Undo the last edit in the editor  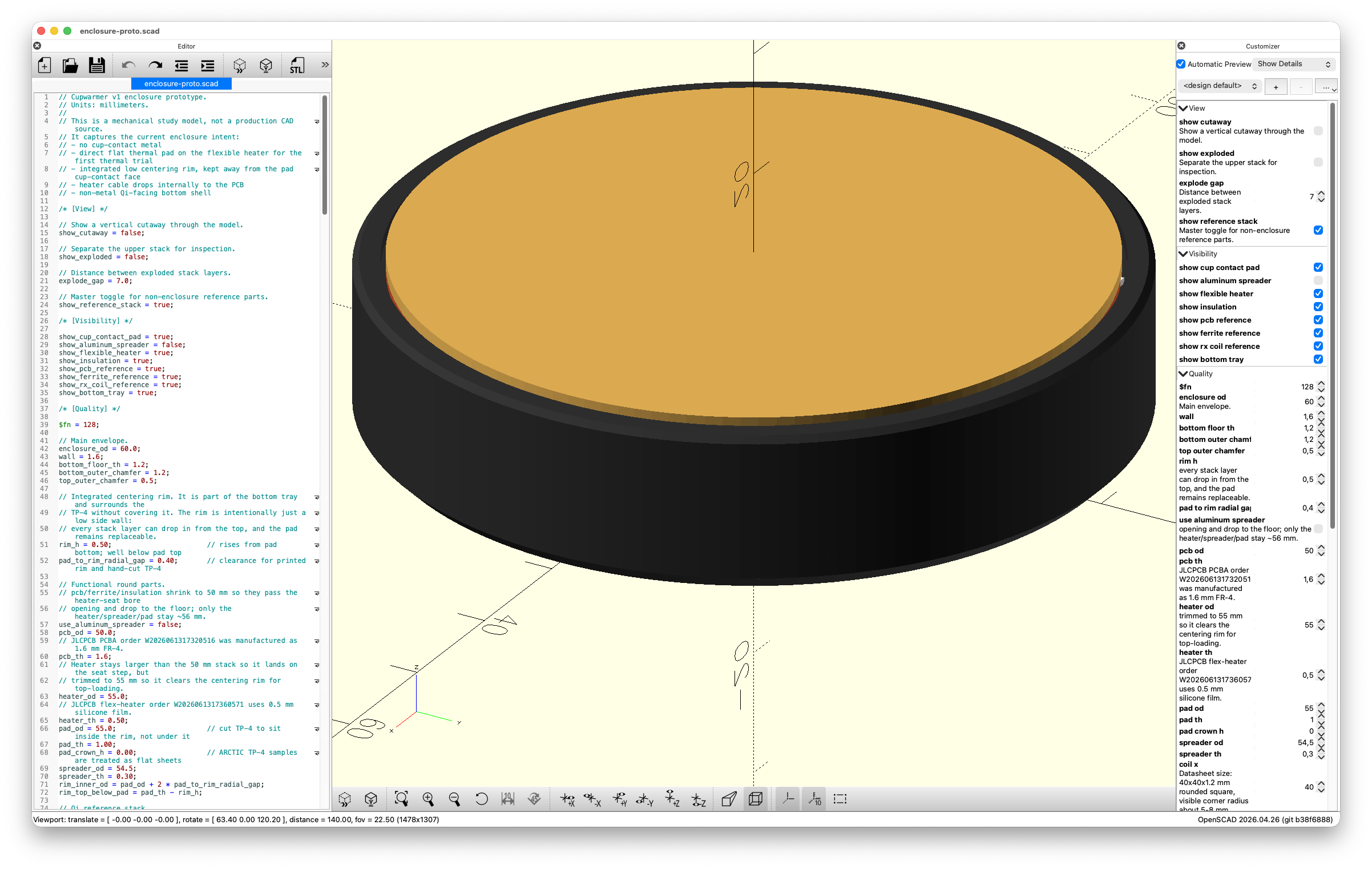[x=128, y=66]
